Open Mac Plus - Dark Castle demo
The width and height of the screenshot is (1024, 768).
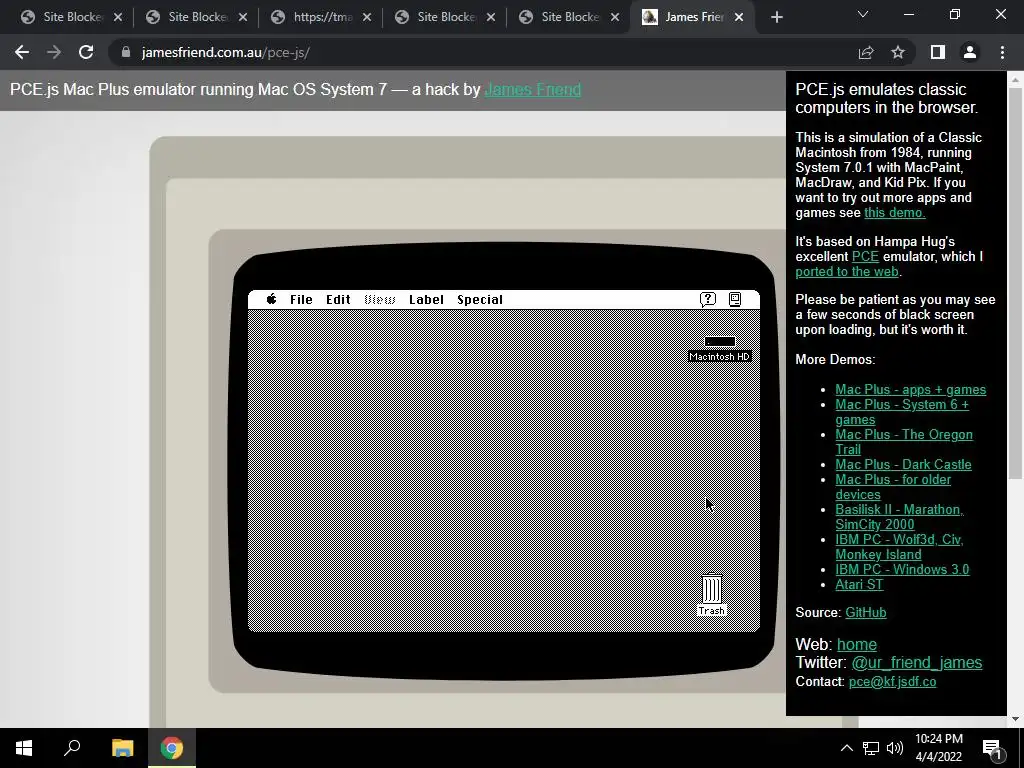pyautogui.click(x=903, y=464)
